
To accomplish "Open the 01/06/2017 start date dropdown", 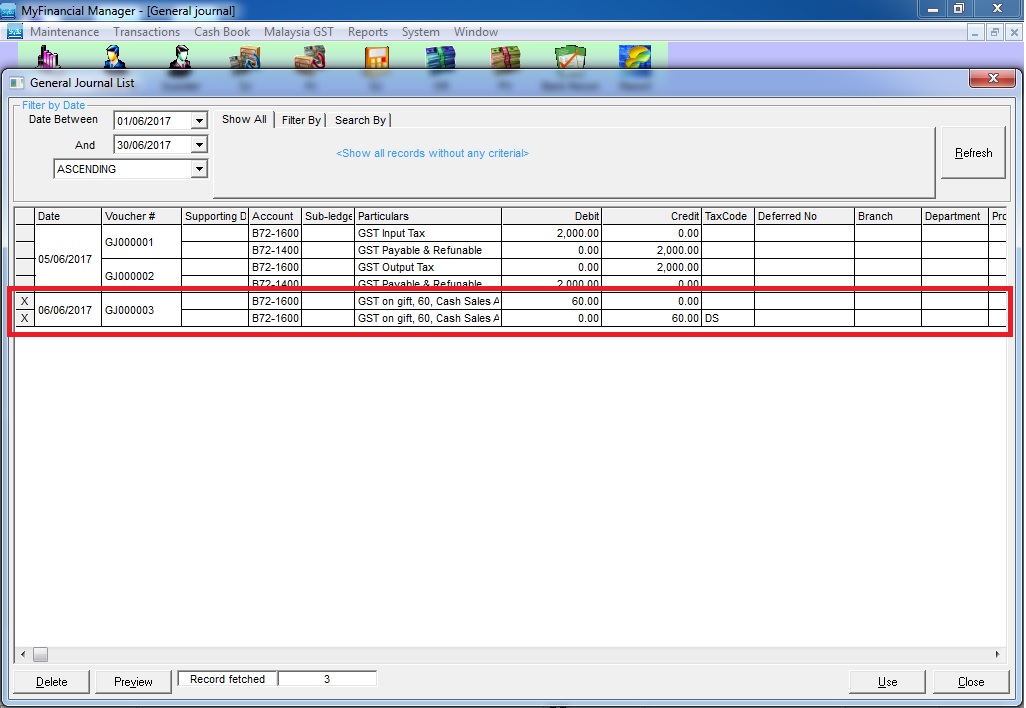I will click(199, 121).
